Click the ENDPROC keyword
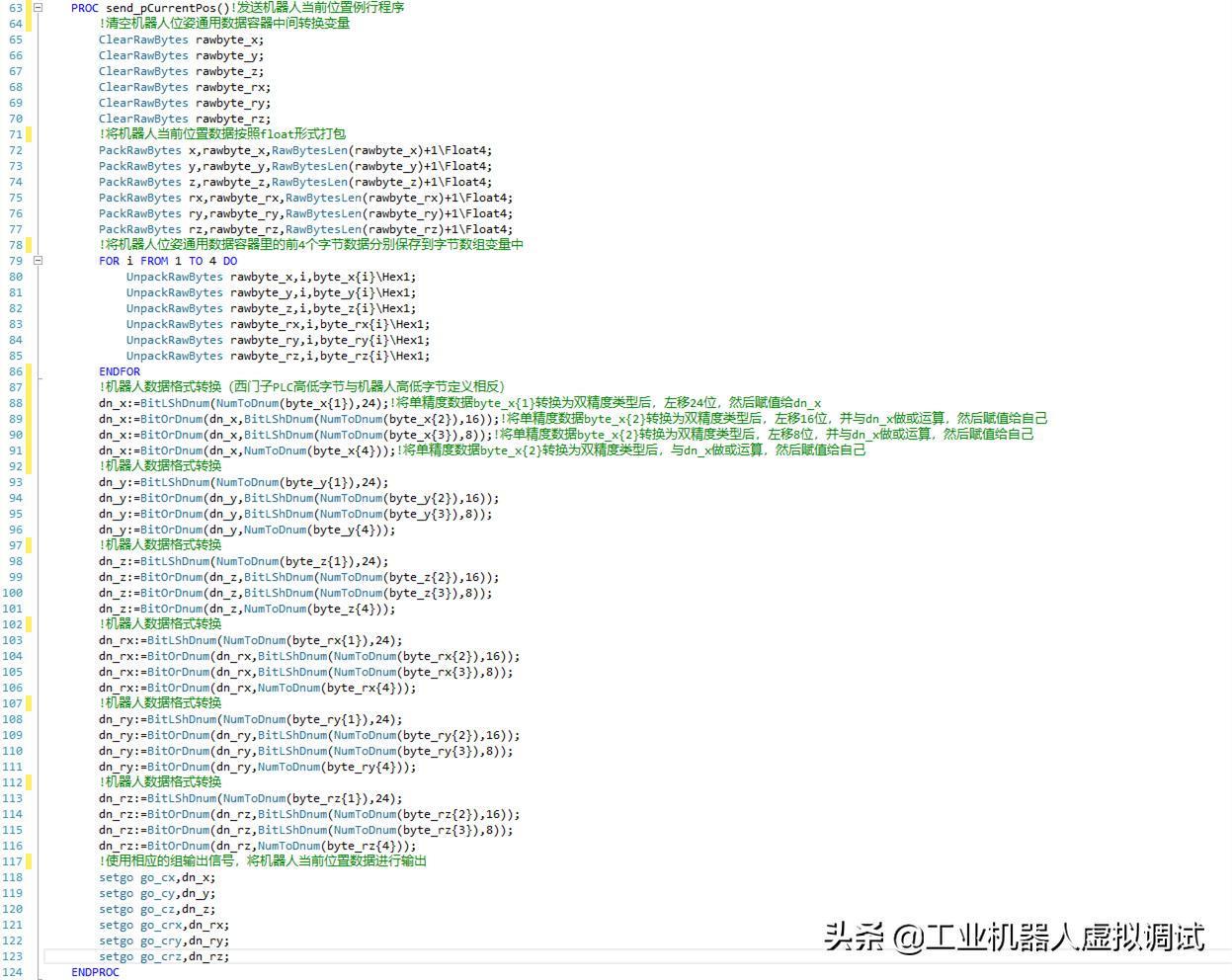The image size is (1232, 980). 95,972
